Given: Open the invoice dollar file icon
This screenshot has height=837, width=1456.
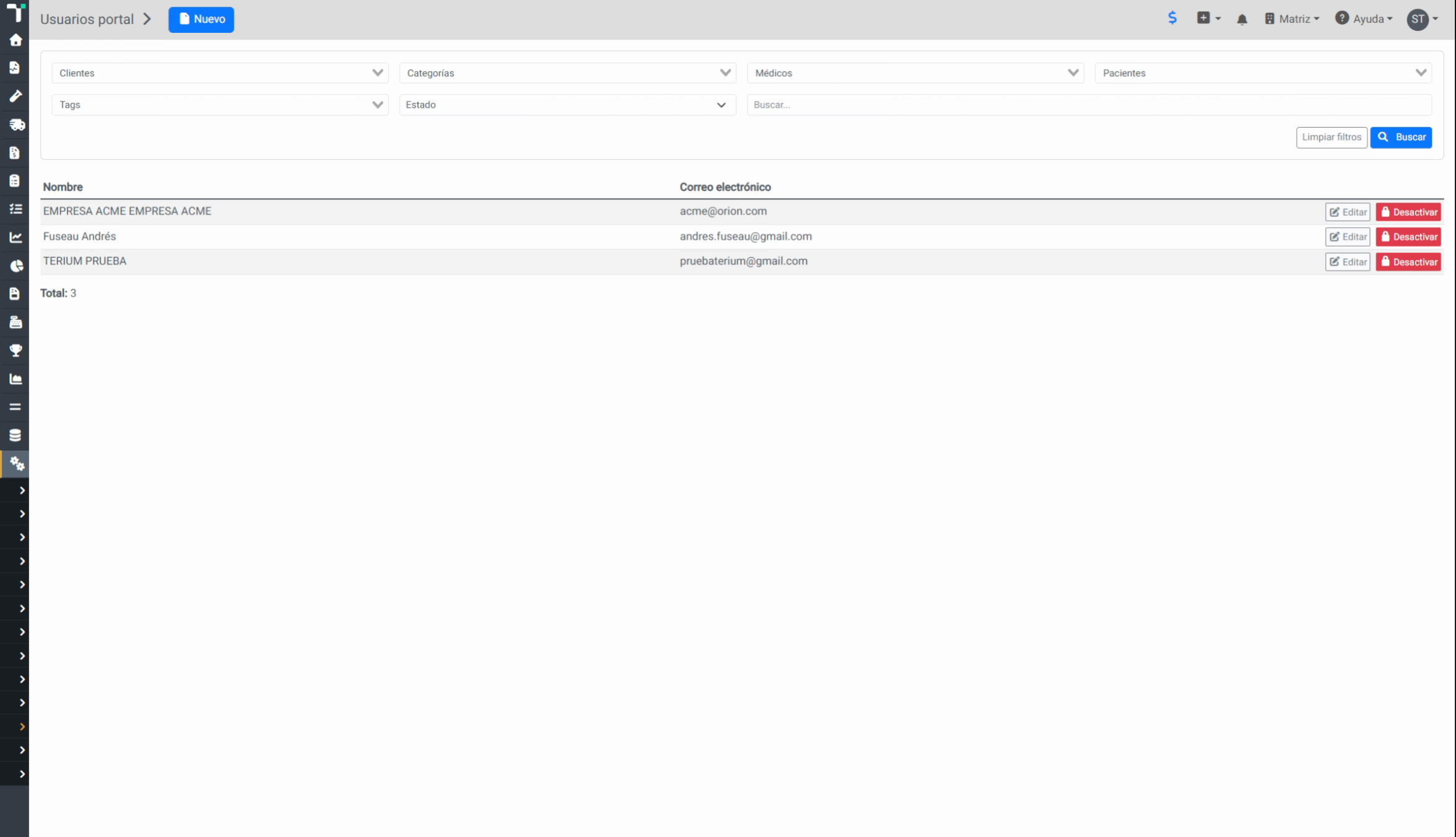Looking at the screenshot, I should [15, 153].
